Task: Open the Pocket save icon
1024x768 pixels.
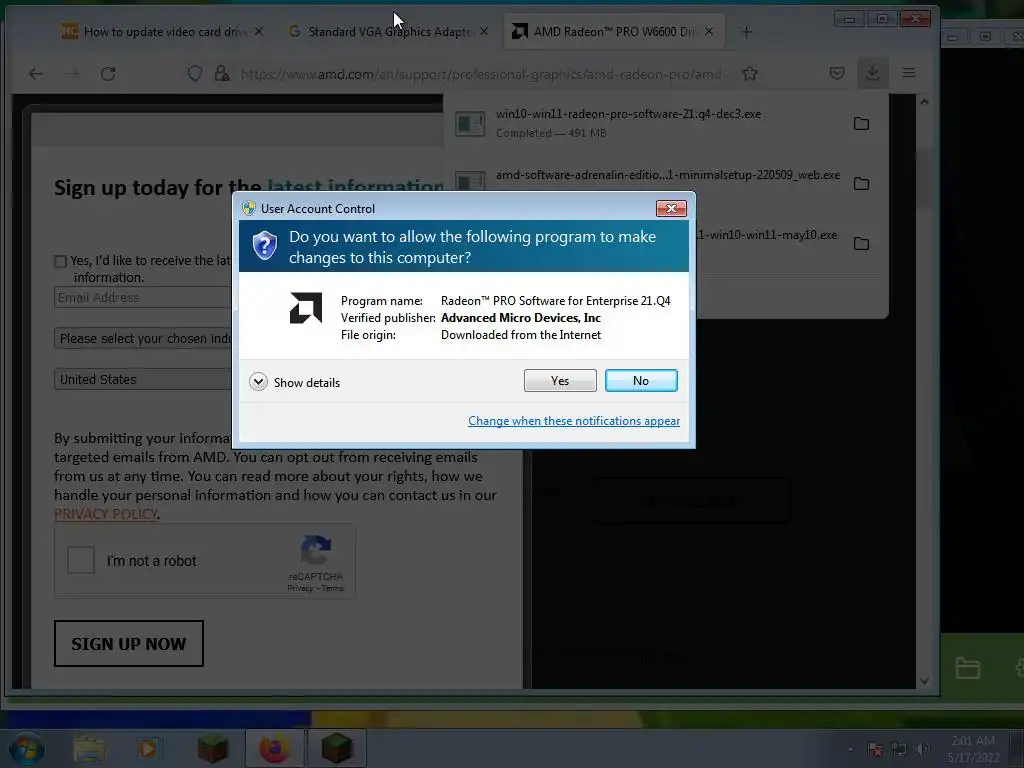Action: 837,73
